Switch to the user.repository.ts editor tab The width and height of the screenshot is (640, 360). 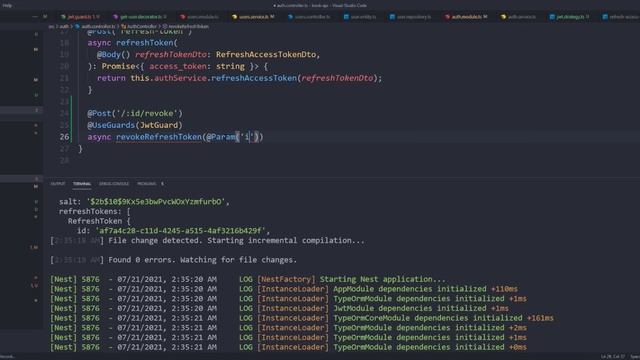tap(410, 17)
